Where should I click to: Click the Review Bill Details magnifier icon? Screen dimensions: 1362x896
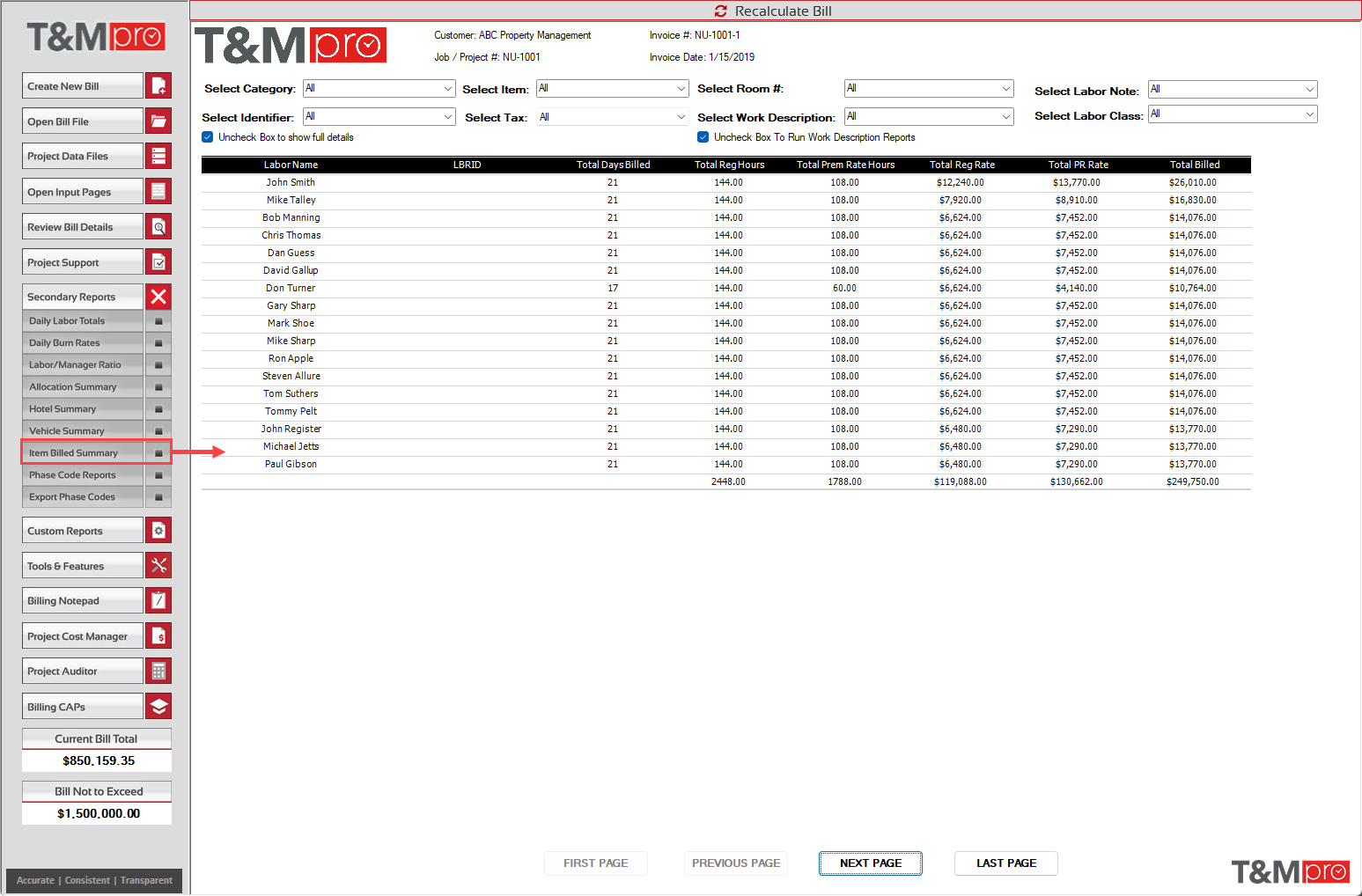point(158,226)
